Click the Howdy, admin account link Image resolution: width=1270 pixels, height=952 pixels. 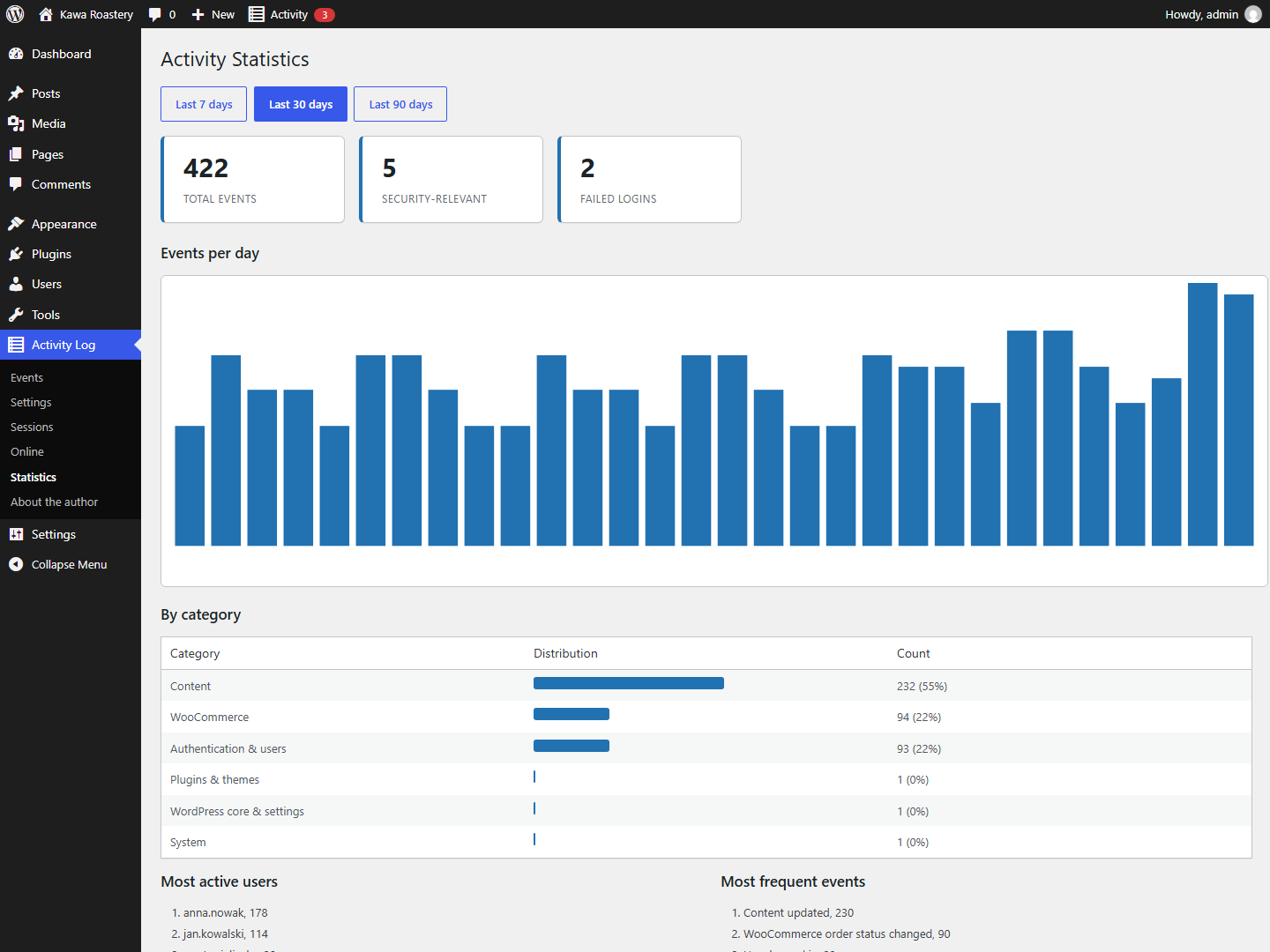[x=1201, y=14]
